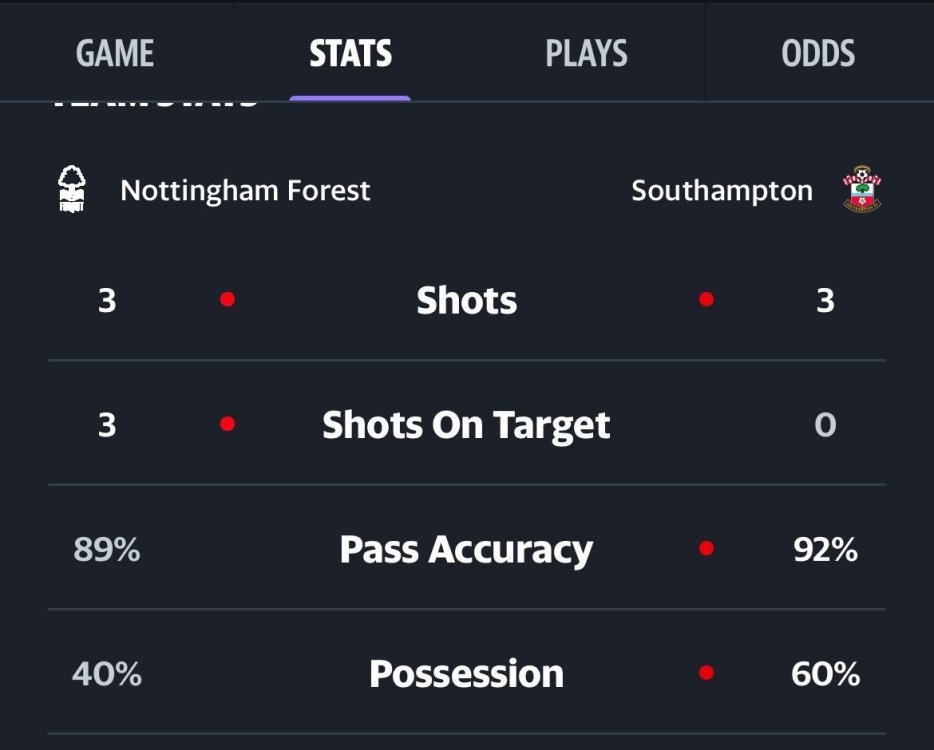Select the Southampton team name
This screenshot has width=934, height=750.
click(x=722, y=190)
